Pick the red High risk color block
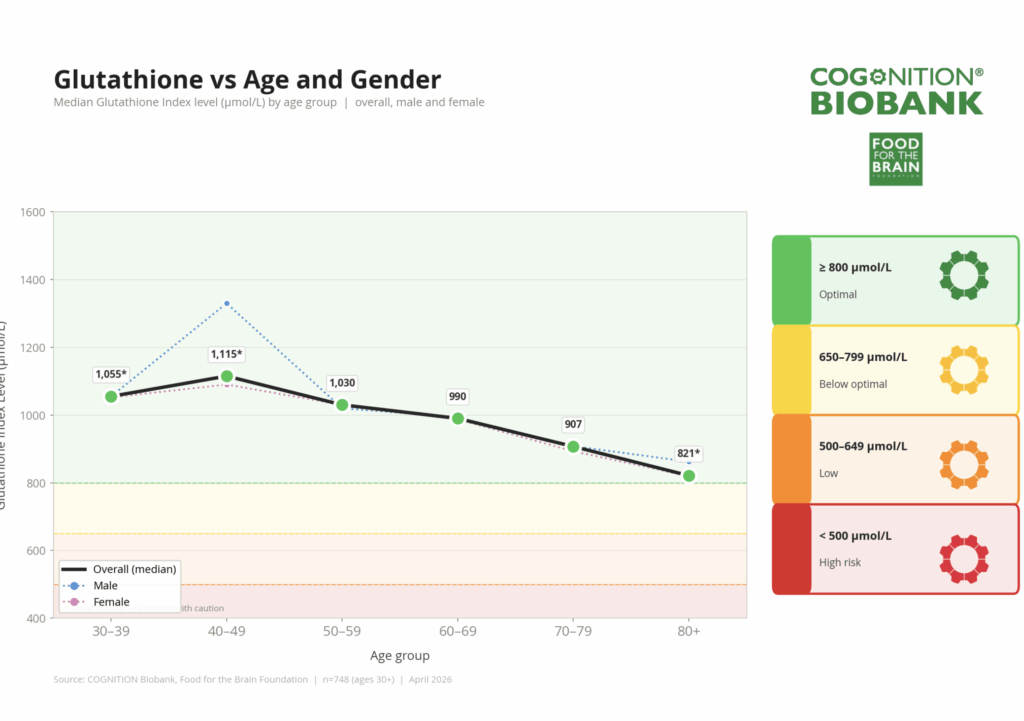The image size is (1024, 721). pos(791,549)
